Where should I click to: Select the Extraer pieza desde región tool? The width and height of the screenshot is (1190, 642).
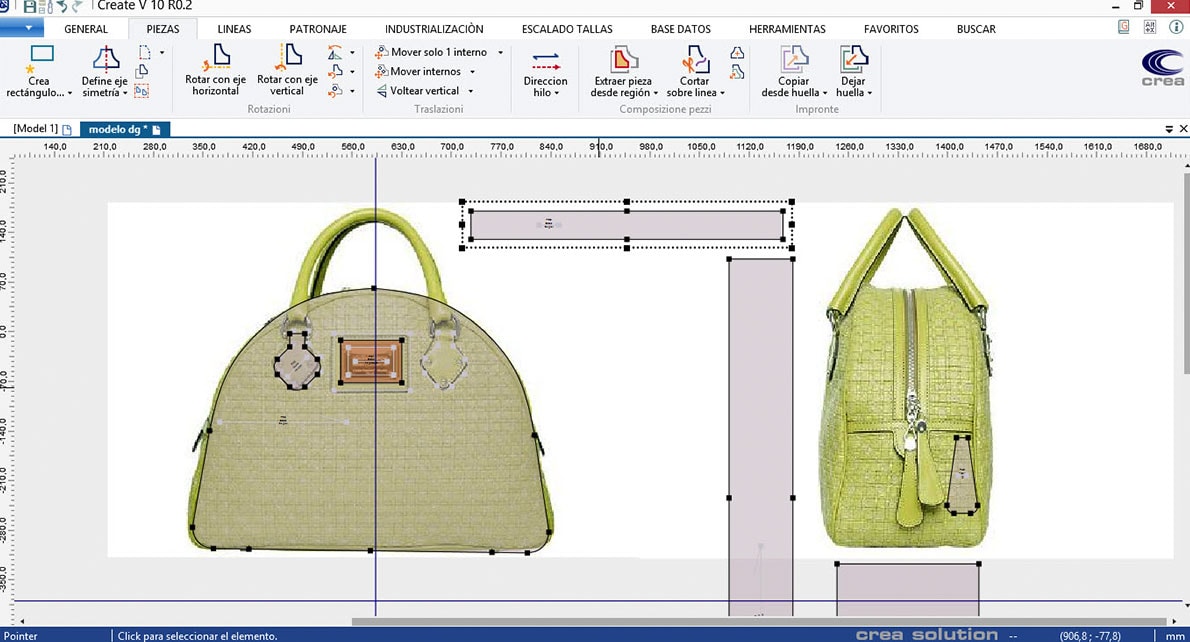(x=620, y=72)
